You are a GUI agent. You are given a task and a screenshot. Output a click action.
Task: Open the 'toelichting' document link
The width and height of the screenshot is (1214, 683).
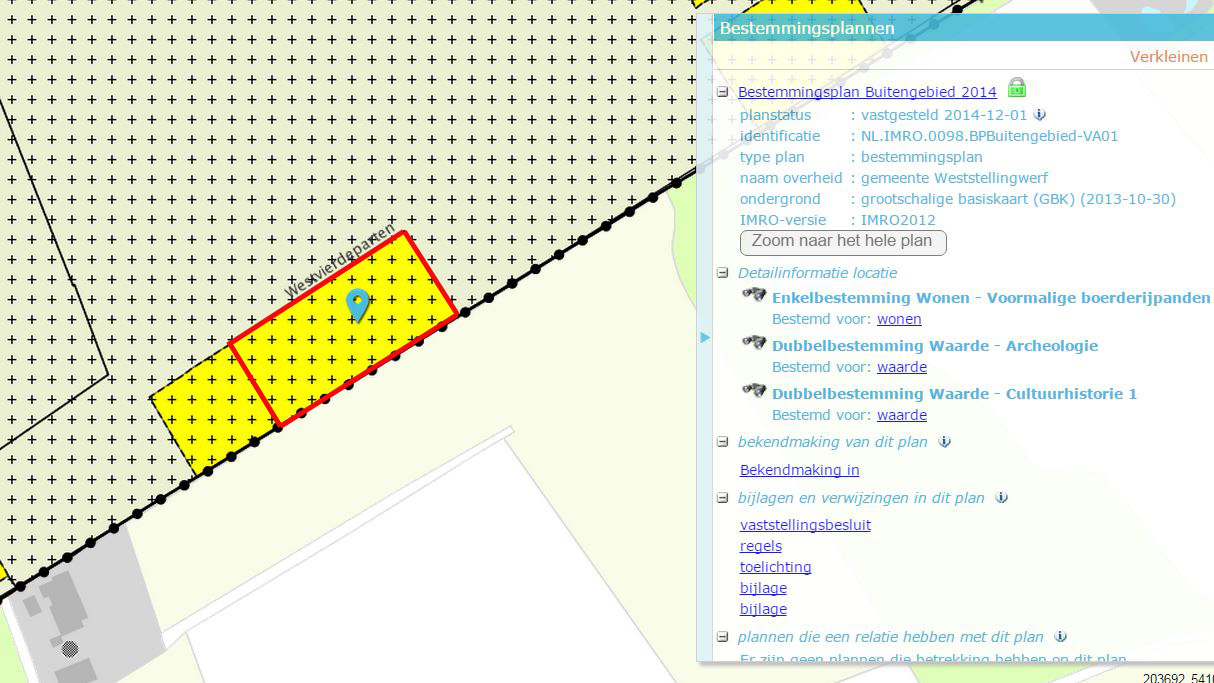coord(775,567)
